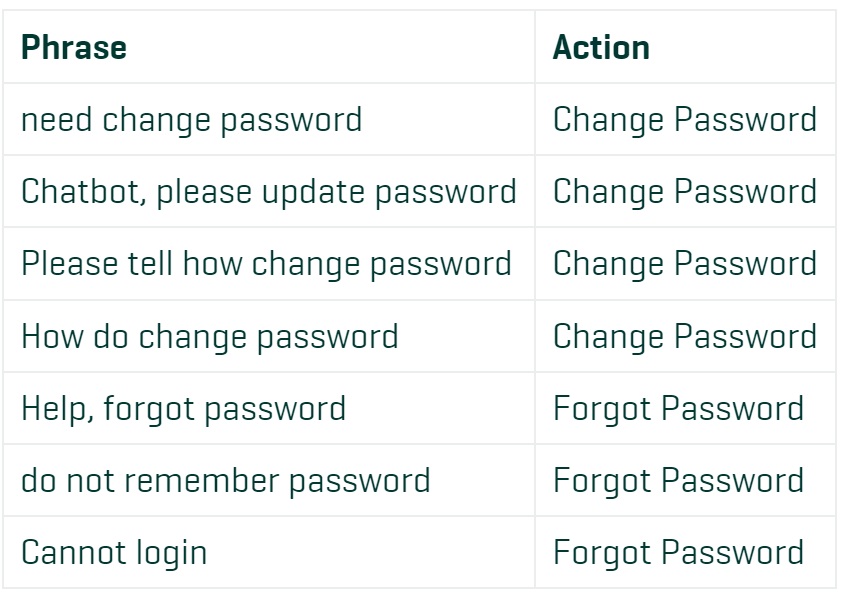Viewport: 844px width, 590px height.
Task: Click Forgot Password action beside 'do not remember'
Action: coord(678,481)
